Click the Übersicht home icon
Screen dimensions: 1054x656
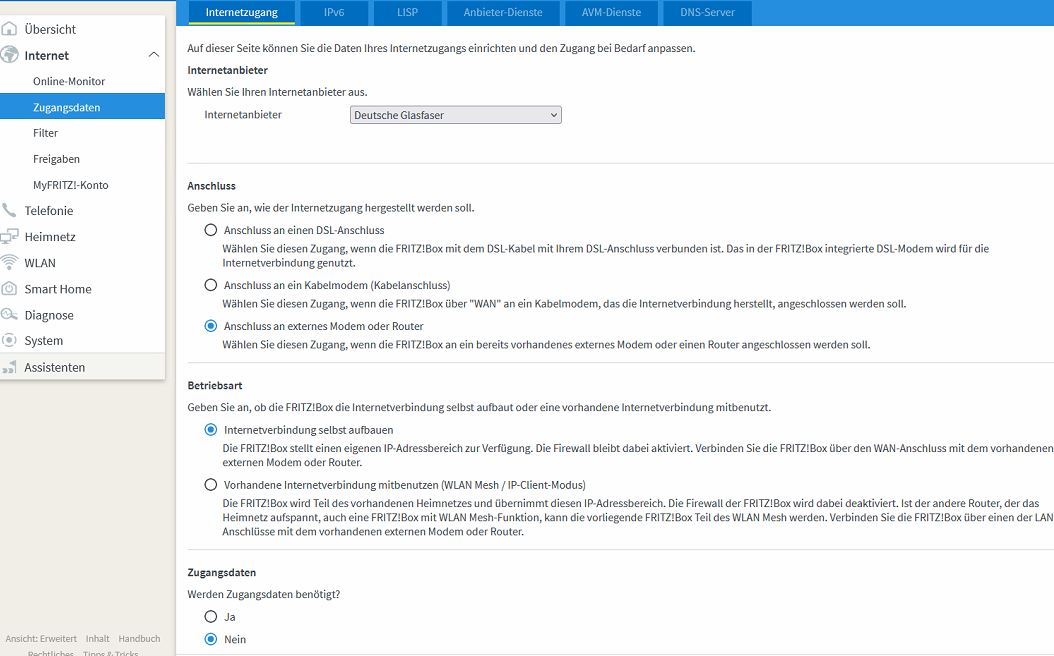tap(9, 29)
